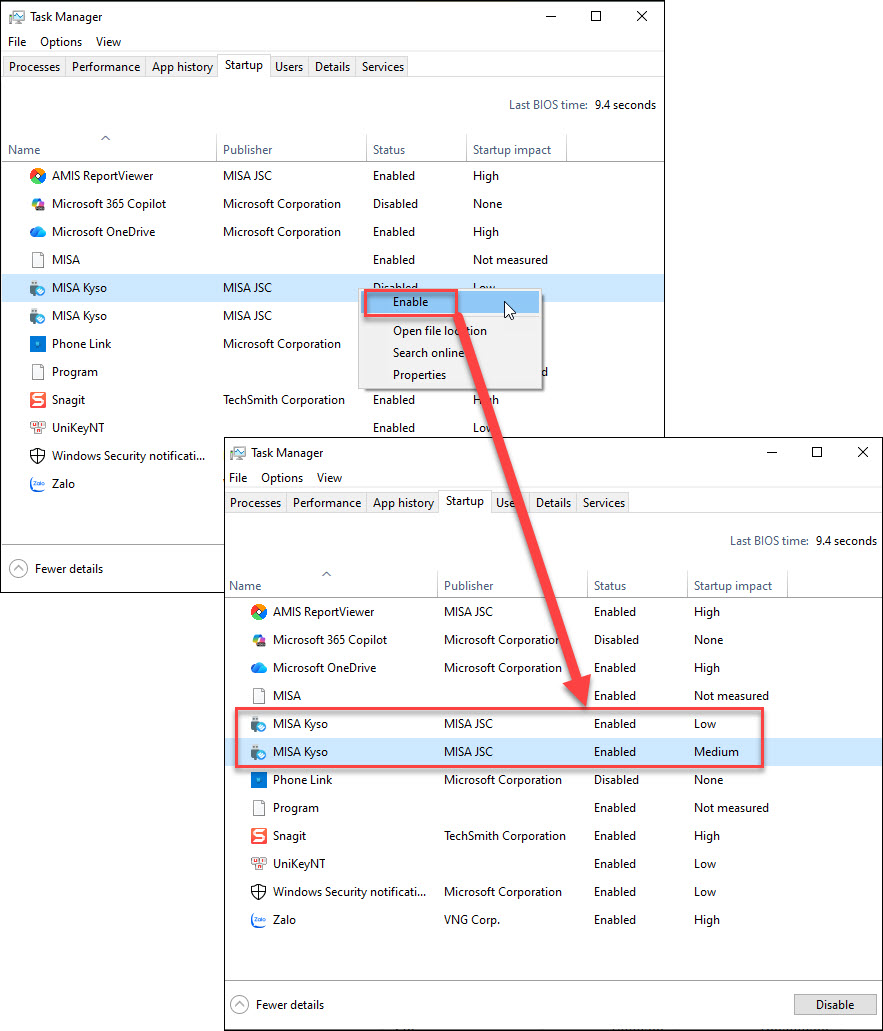Click Microsoft 365 Copilot icon in back window
This screenshot has width=883, height=1031.
coord(37,204)
